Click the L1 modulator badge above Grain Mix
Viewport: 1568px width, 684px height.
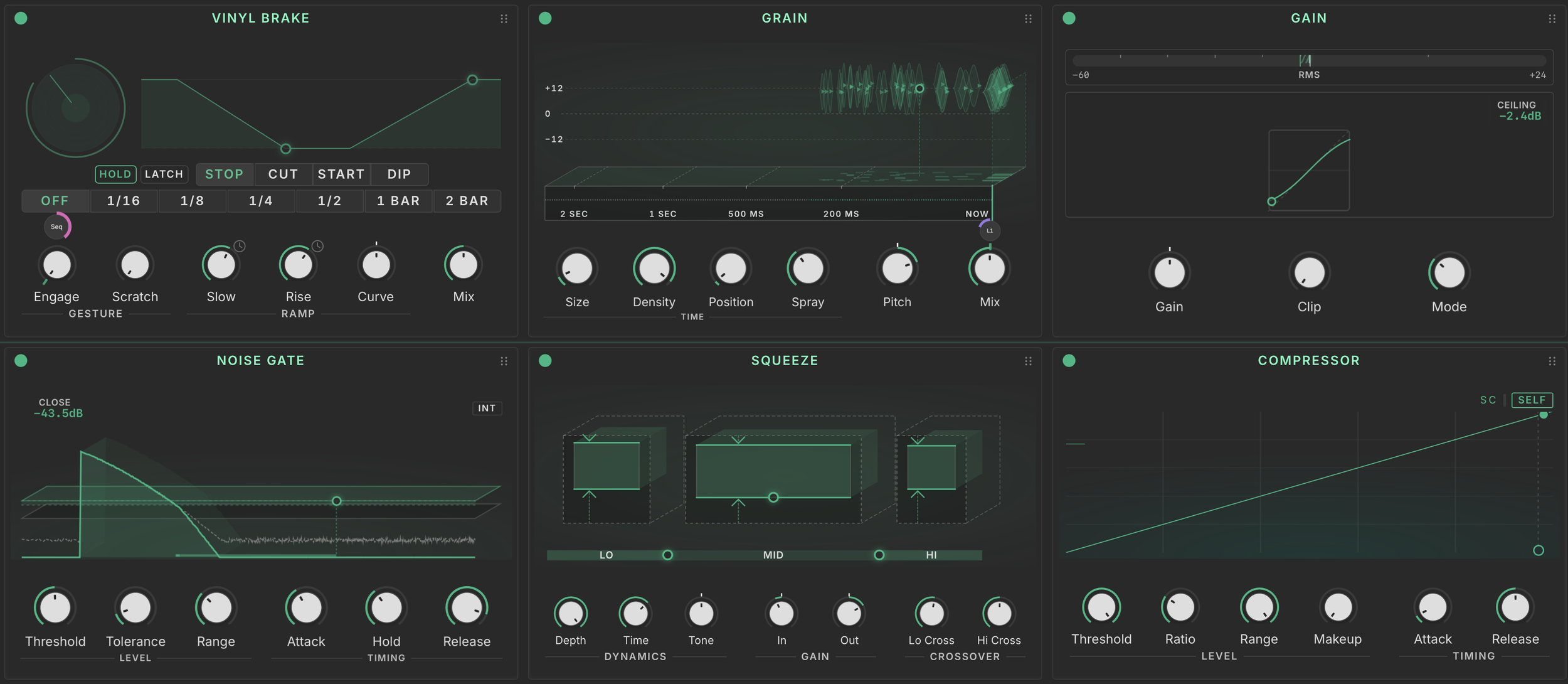coord(990,230)
